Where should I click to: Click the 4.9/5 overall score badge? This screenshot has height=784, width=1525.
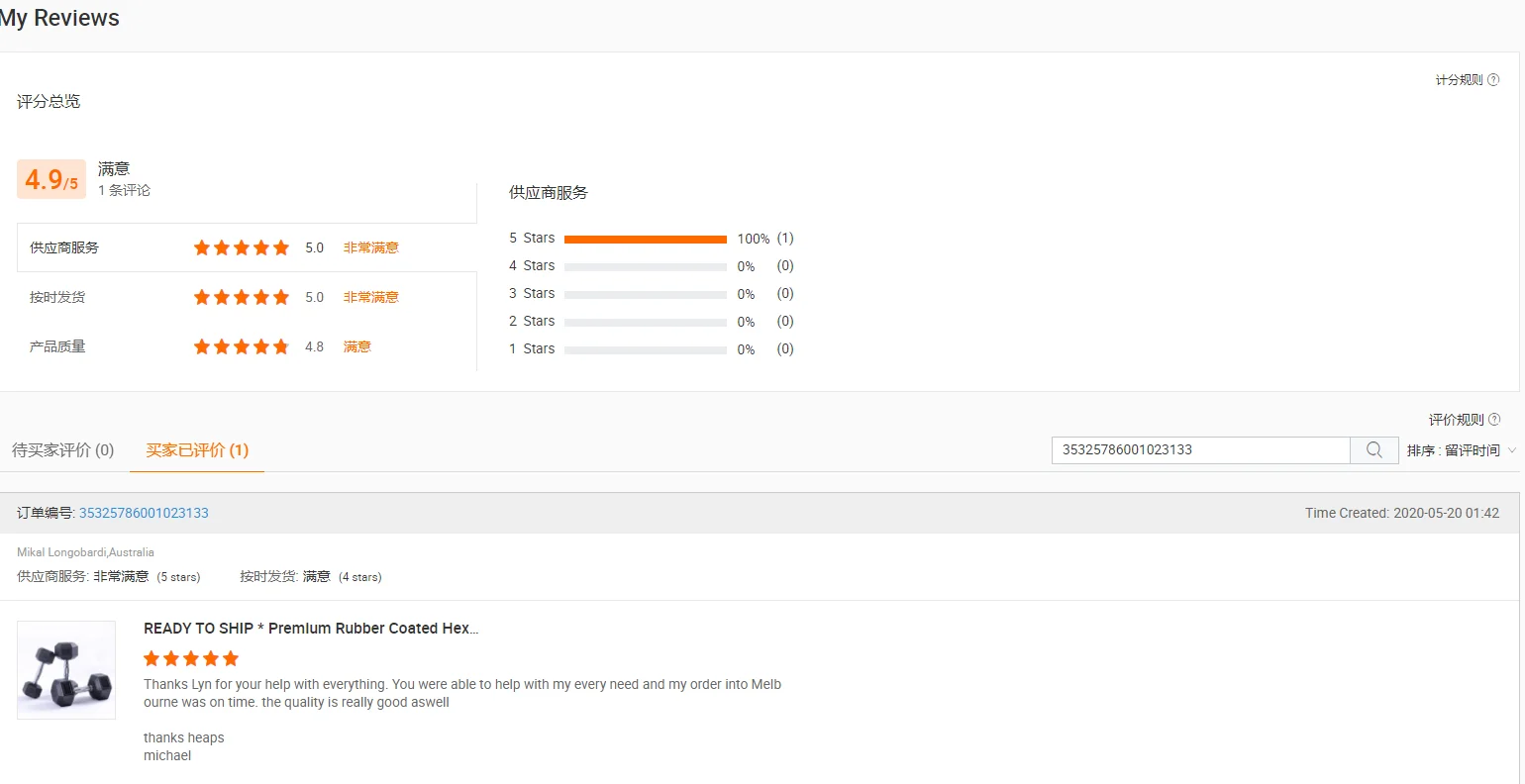click(51, 179)
